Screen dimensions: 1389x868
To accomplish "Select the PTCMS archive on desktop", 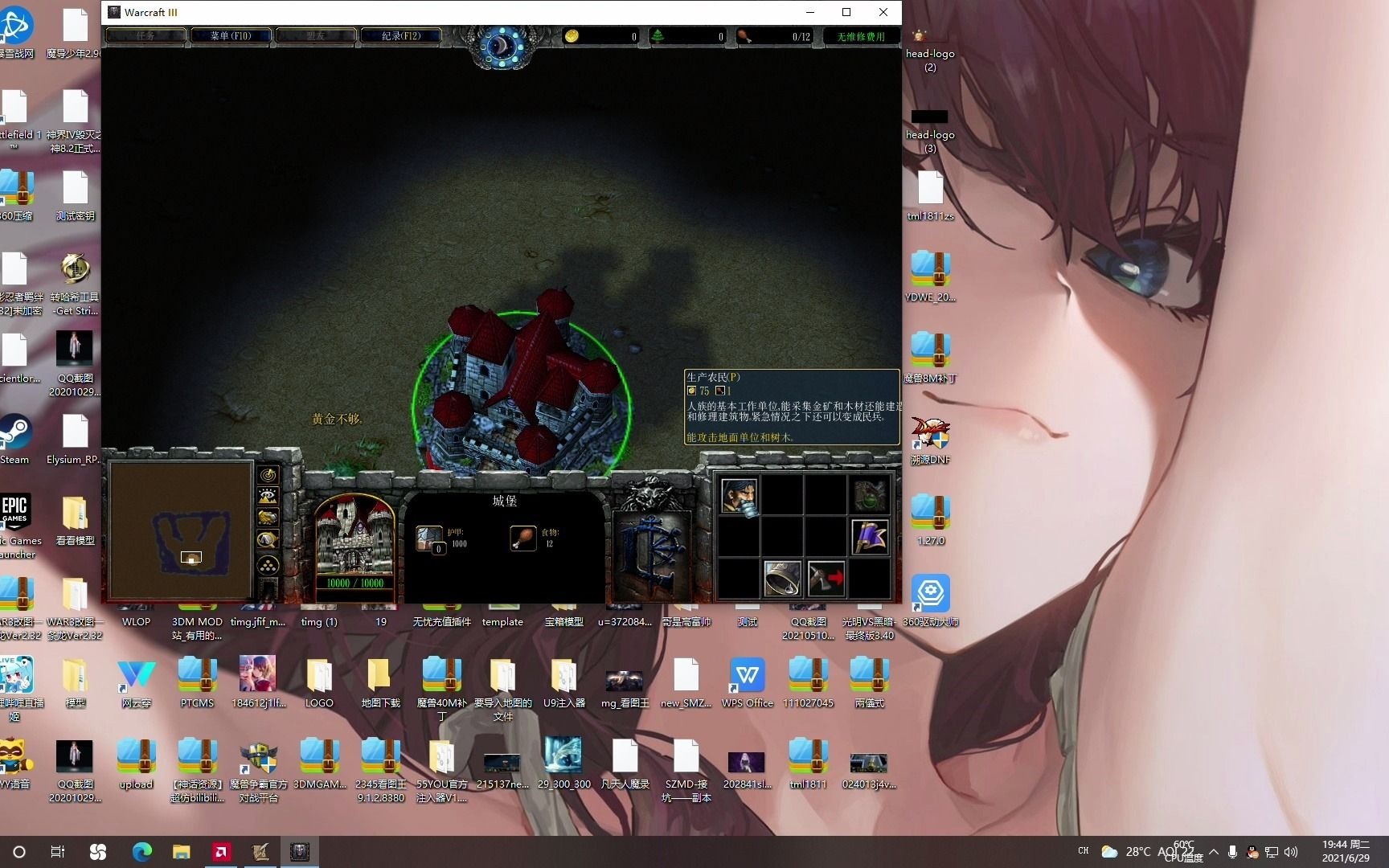I will pyautogui.click(x=197, y=682).
